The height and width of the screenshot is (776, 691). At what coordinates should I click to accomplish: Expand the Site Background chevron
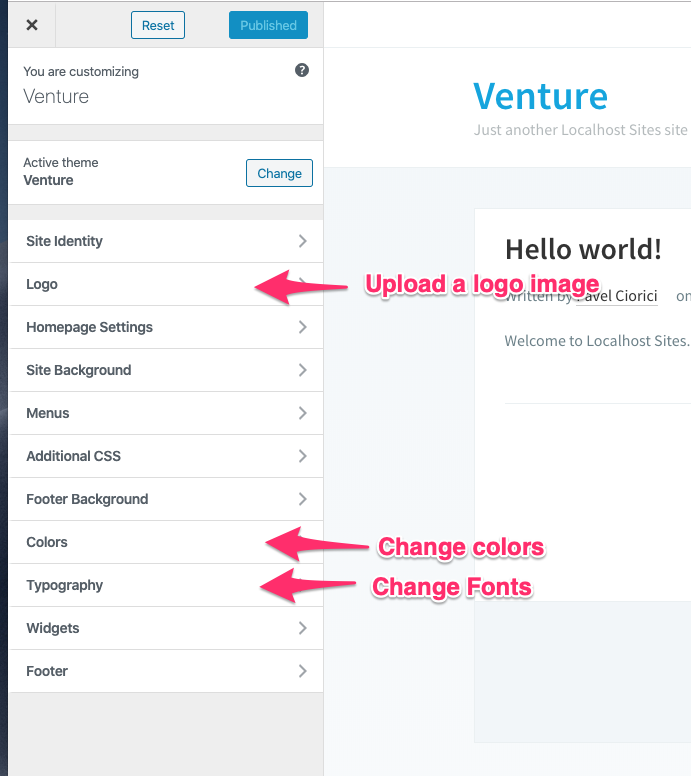click(x=302, y=370)
